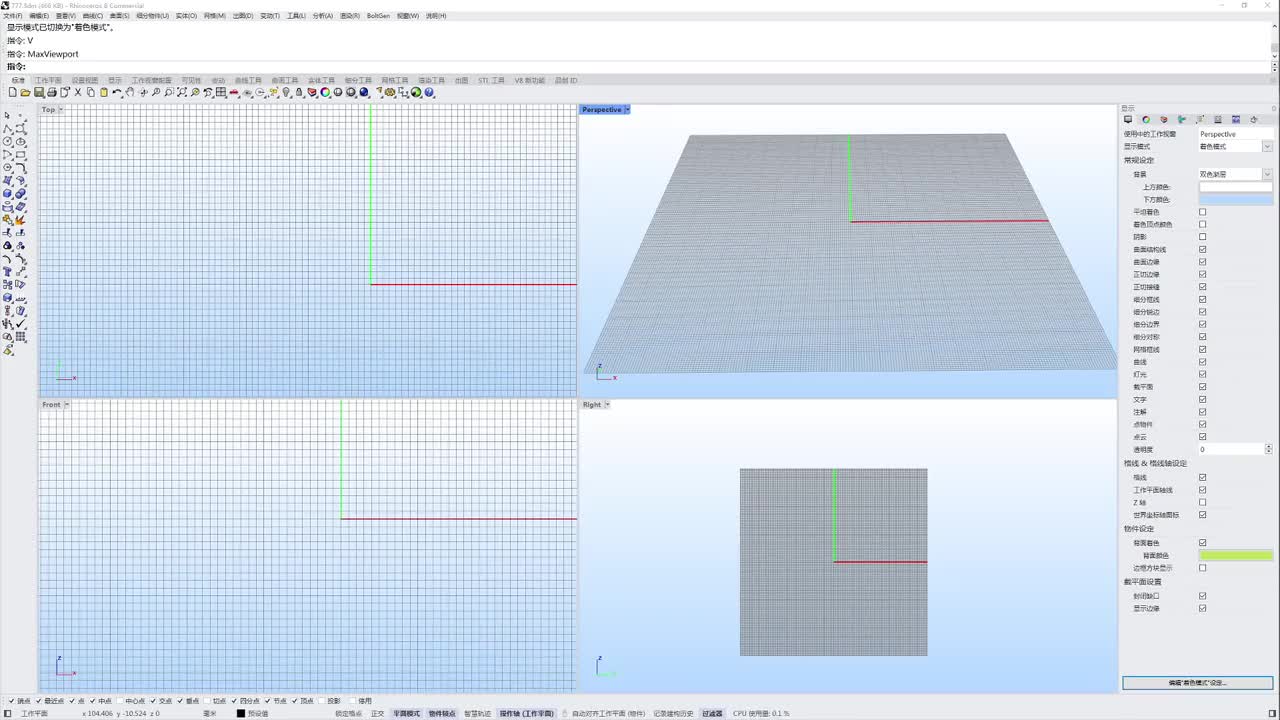Click the Help question mark icon
Screen dimensions: 1280x720
(429, 92)
